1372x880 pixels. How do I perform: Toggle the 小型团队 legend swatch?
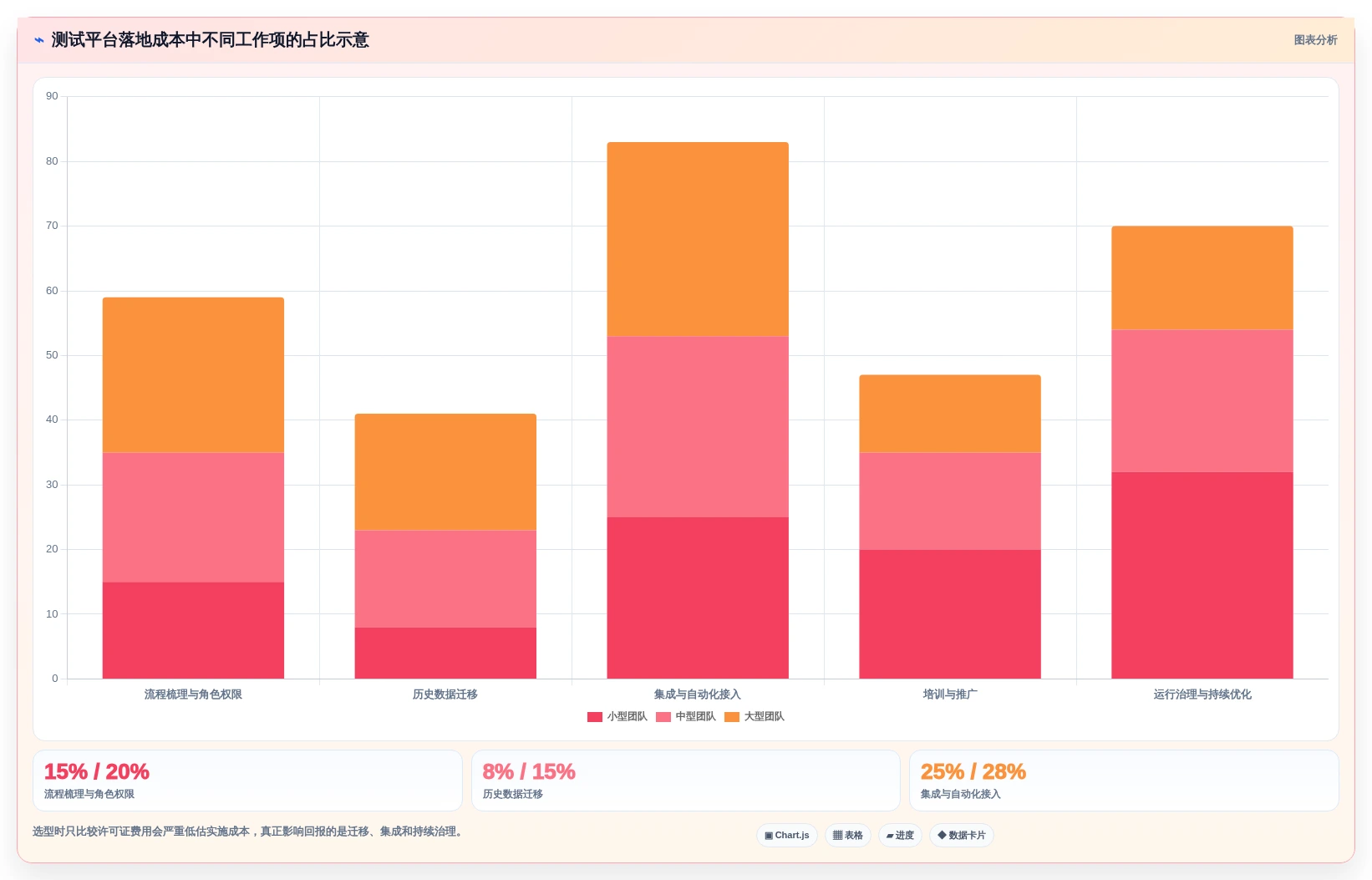(x=595, y=717)
